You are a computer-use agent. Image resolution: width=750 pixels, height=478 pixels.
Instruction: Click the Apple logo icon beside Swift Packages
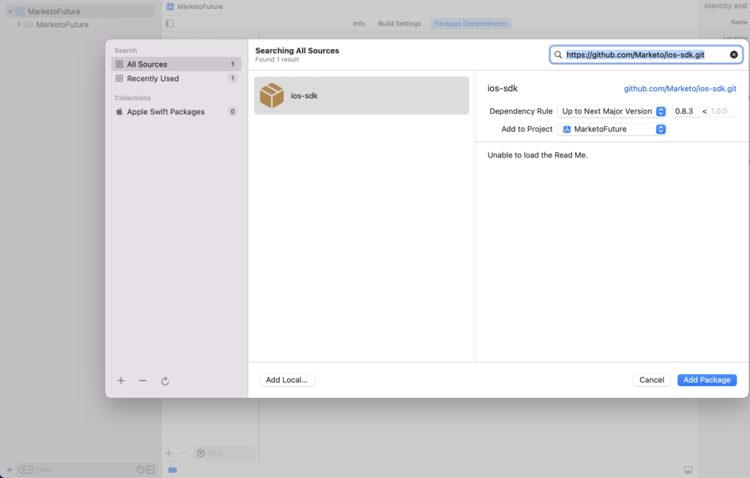[x=119, y=111]
